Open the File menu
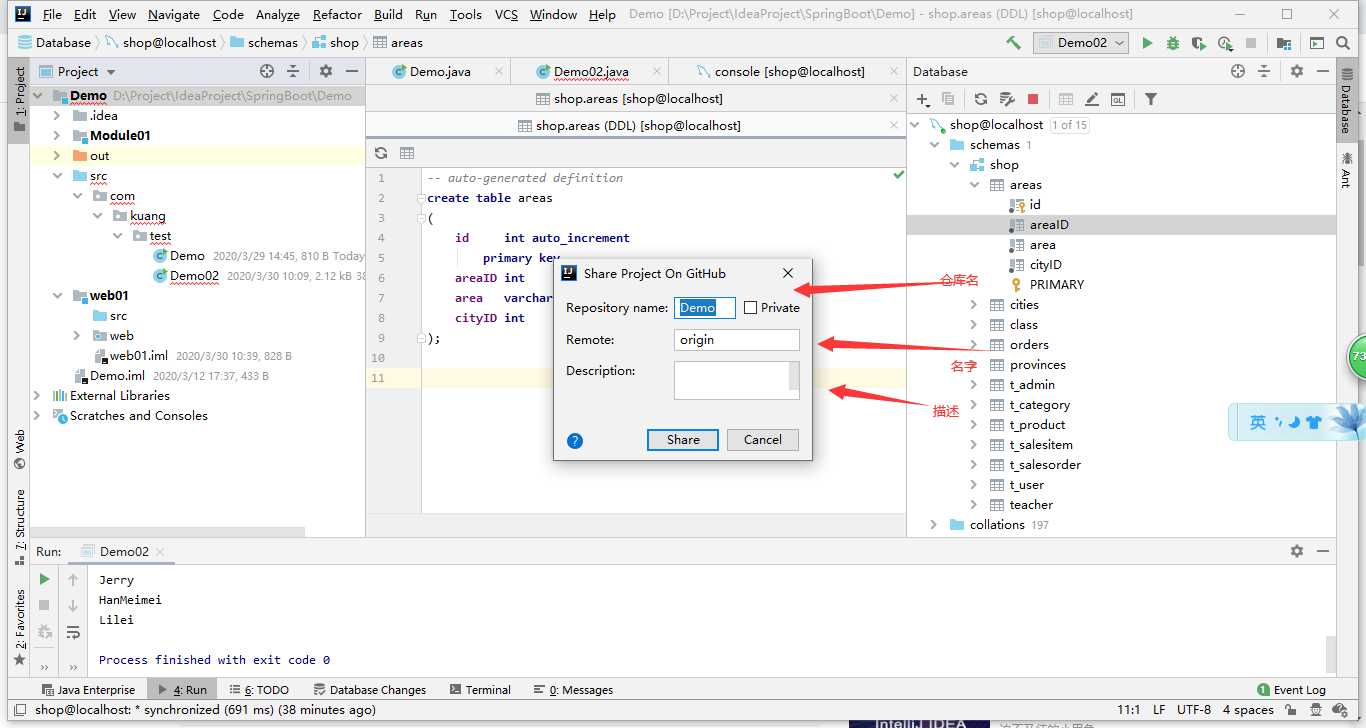Viewport: 1366px width, 728px height. pos(52,15)
